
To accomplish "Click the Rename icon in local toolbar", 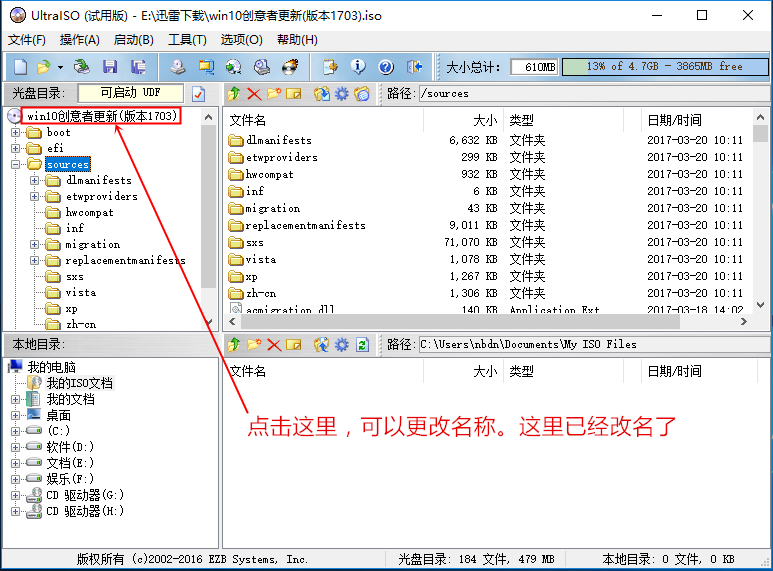I will (294, 345).
